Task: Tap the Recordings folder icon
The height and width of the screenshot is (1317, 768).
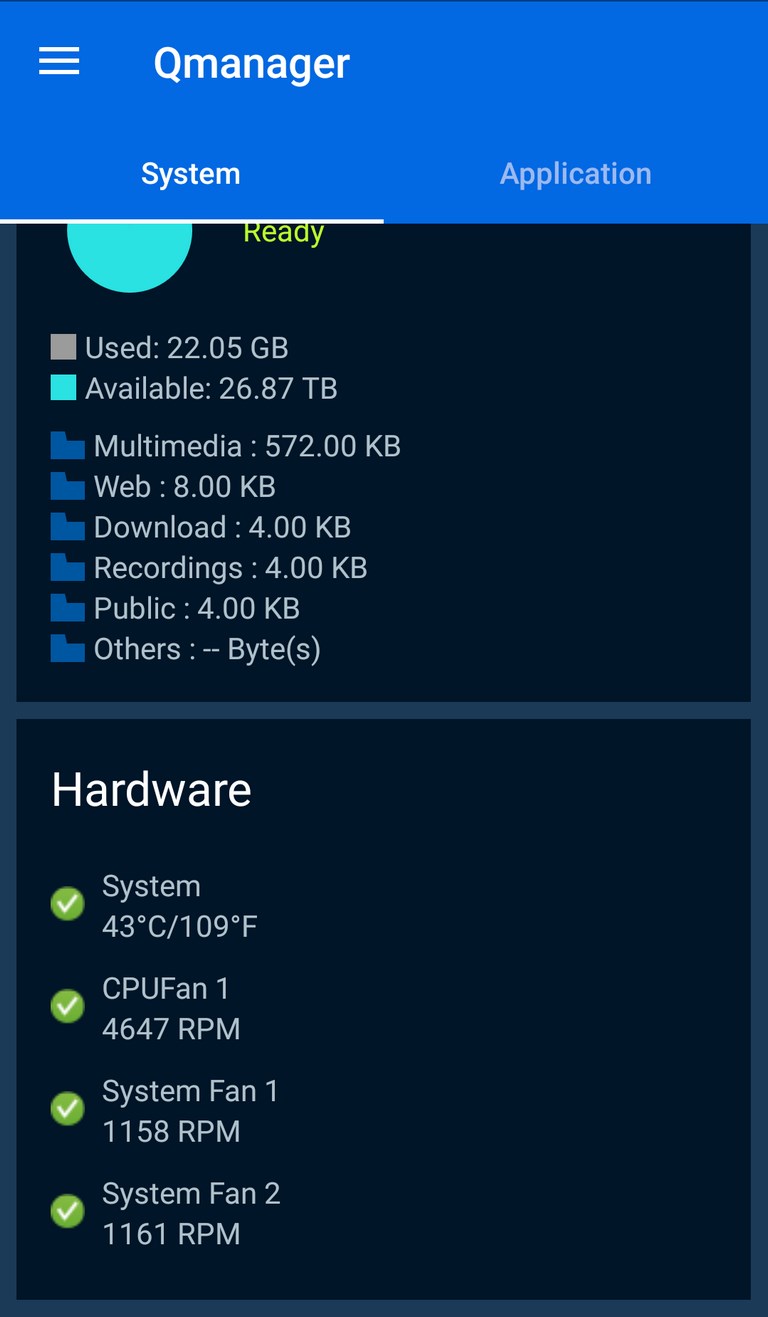Action: point(68,568)
